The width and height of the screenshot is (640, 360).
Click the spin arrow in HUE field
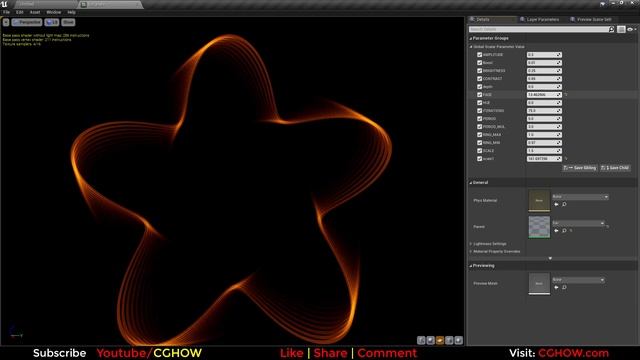click(x=559, y=103)
